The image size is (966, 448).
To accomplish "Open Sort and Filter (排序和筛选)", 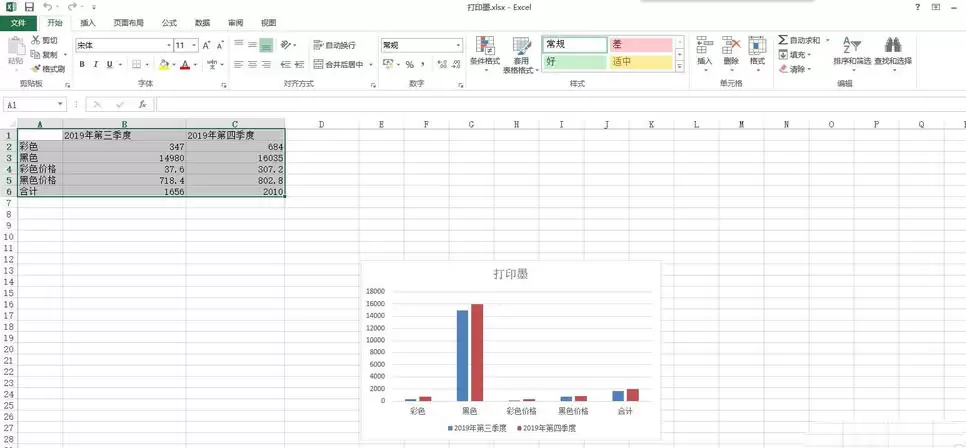I will 851,52.
